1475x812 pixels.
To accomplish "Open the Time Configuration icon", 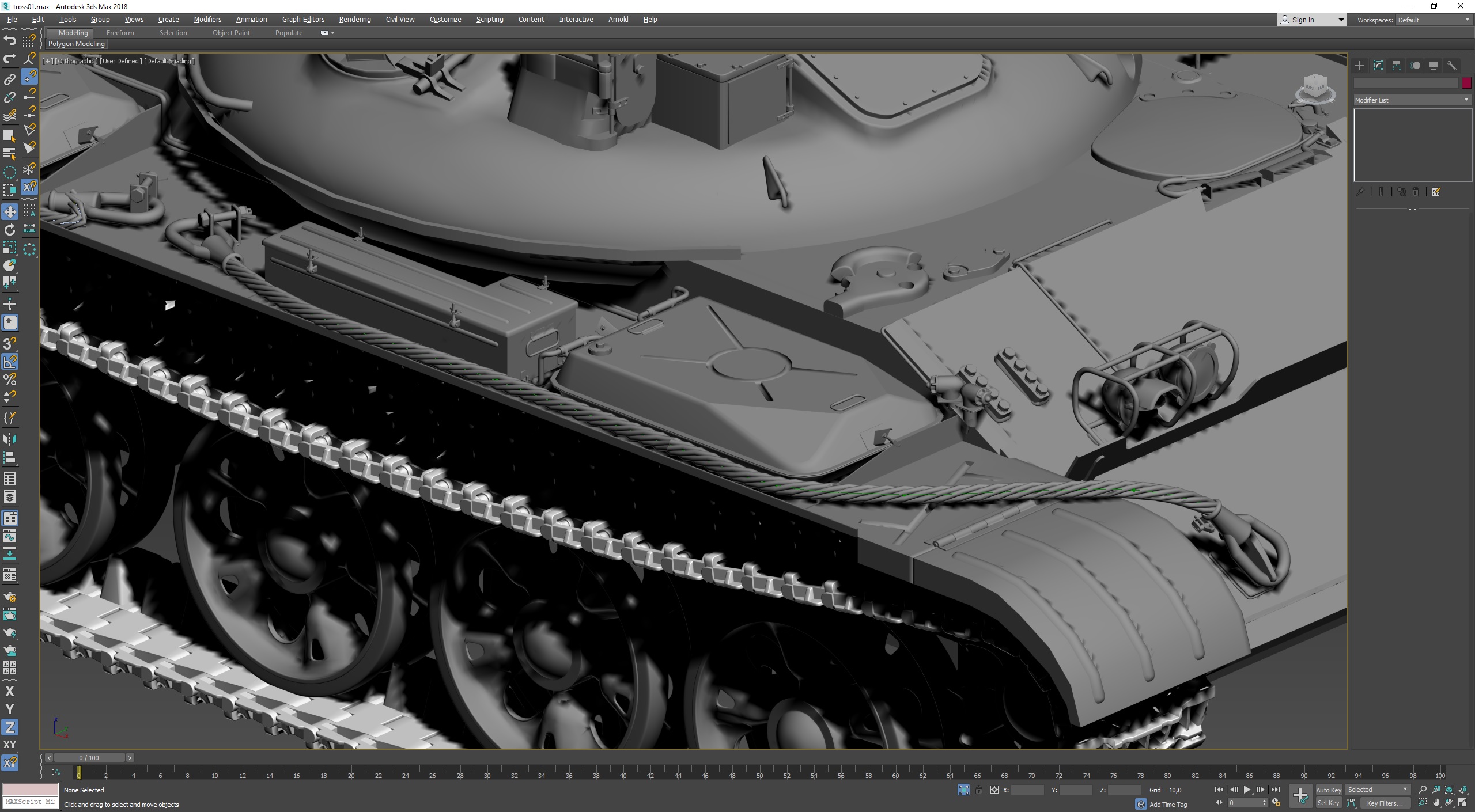I will pyautogui.click(x=1276, y=803).
